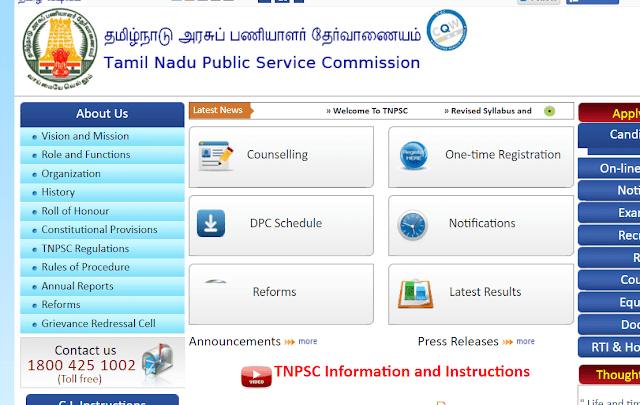Image resolution: width=640 pixels, height=405 pixels.
Task: Open the One-time Registration tile
Action: point(481,157)
